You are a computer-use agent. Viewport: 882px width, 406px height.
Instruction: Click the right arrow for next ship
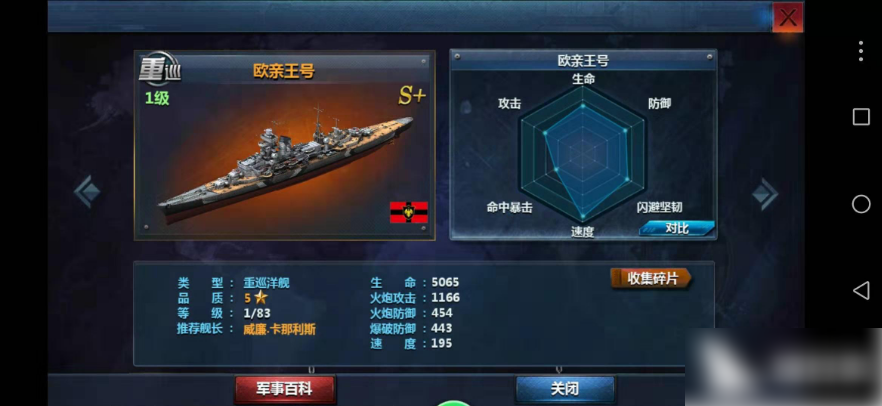[766, 194]
